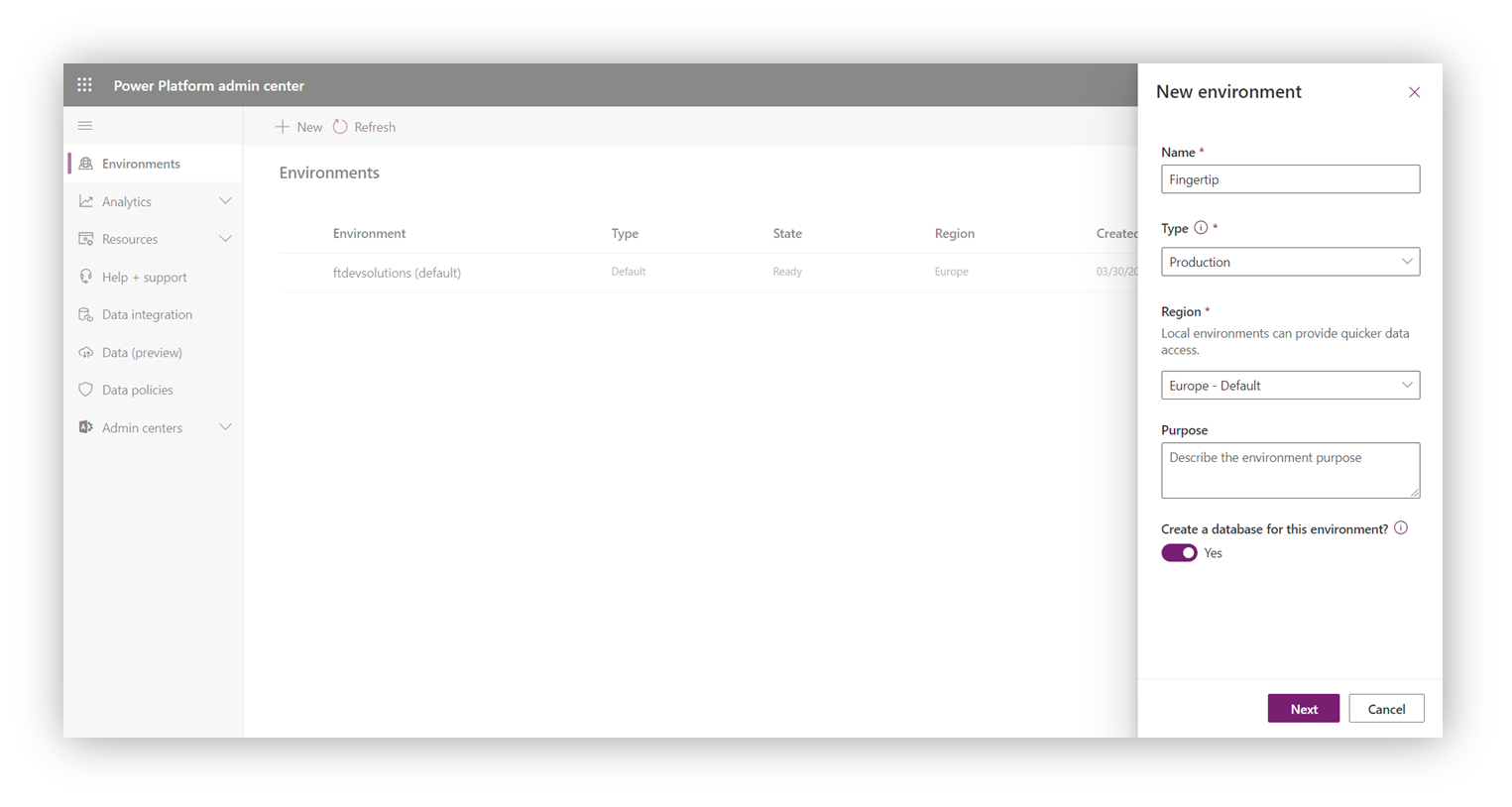This screenshot has width=1512, height=807.
Task: Open the ftdevsolutions (default) environment
Action: point(397,273)
